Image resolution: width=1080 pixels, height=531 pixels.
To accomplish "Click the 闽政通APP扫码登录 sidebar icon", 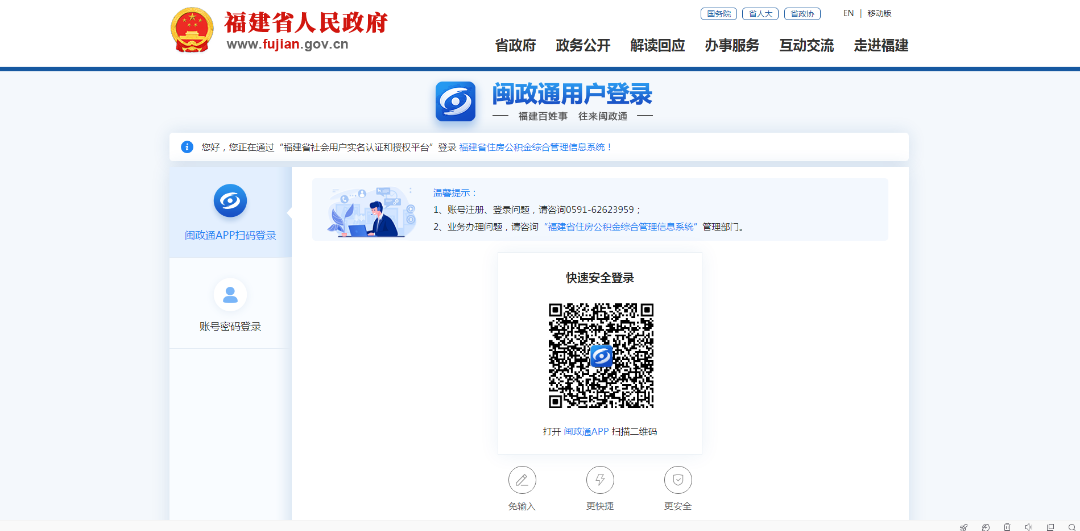I will [230, 201].
